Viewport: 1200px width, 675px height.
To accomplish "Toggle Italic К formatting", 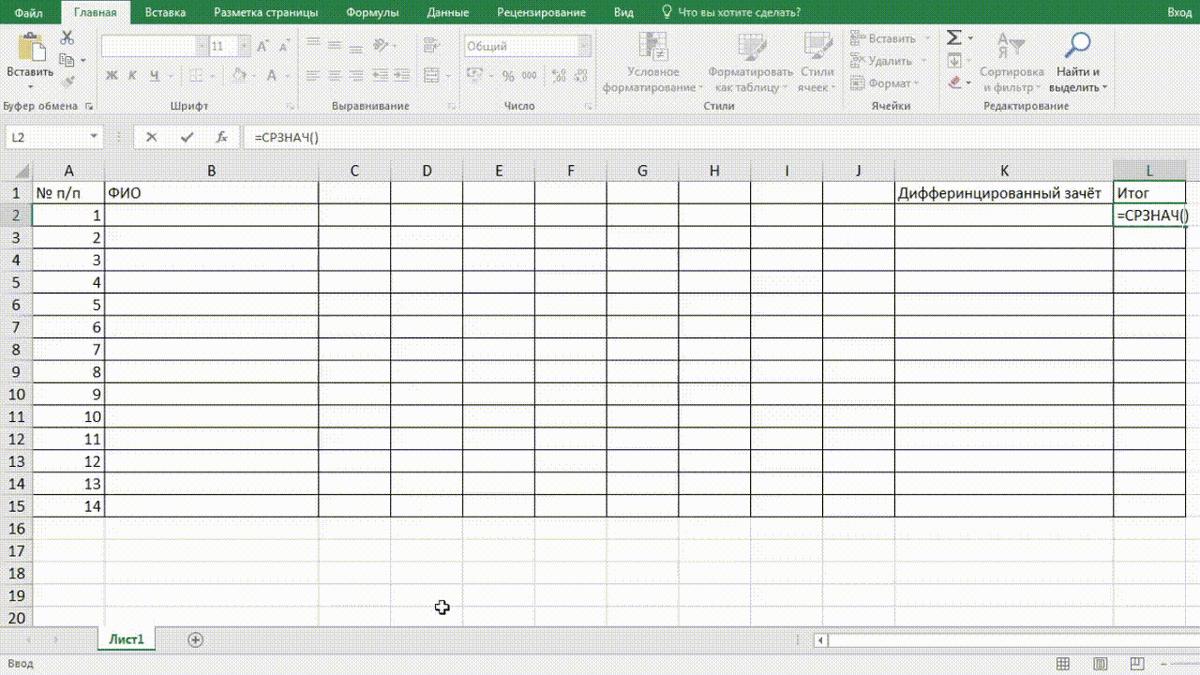I will point(134,76).
